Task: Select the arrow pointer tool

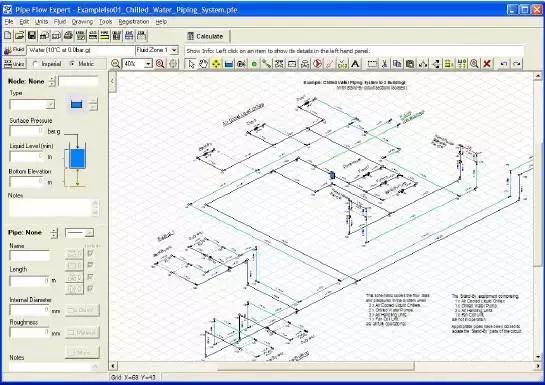Action: click(x=191, y=64)
